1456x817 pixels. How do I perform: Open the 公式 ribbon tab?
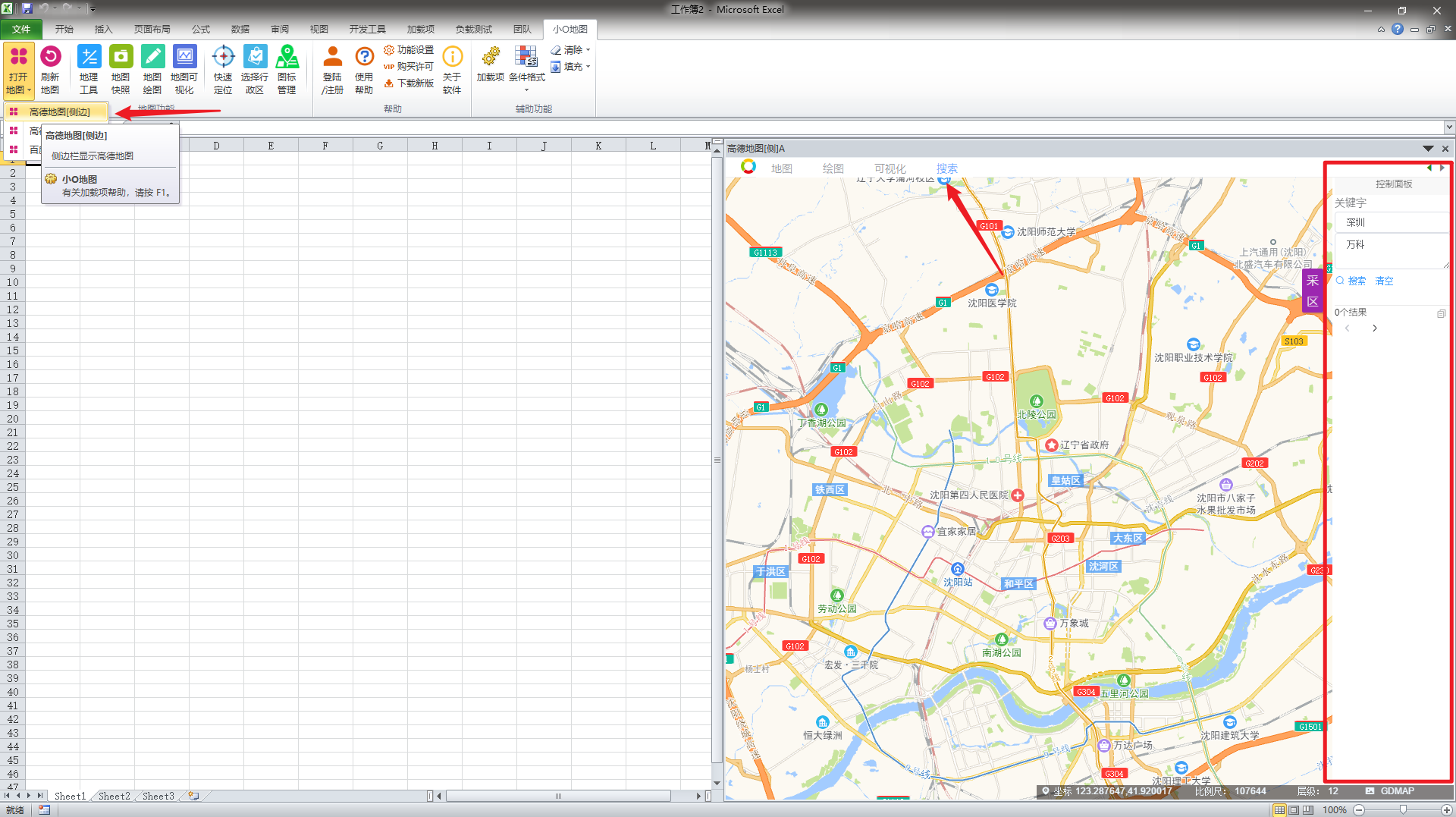pyautogui.click(x=201, y=30)
